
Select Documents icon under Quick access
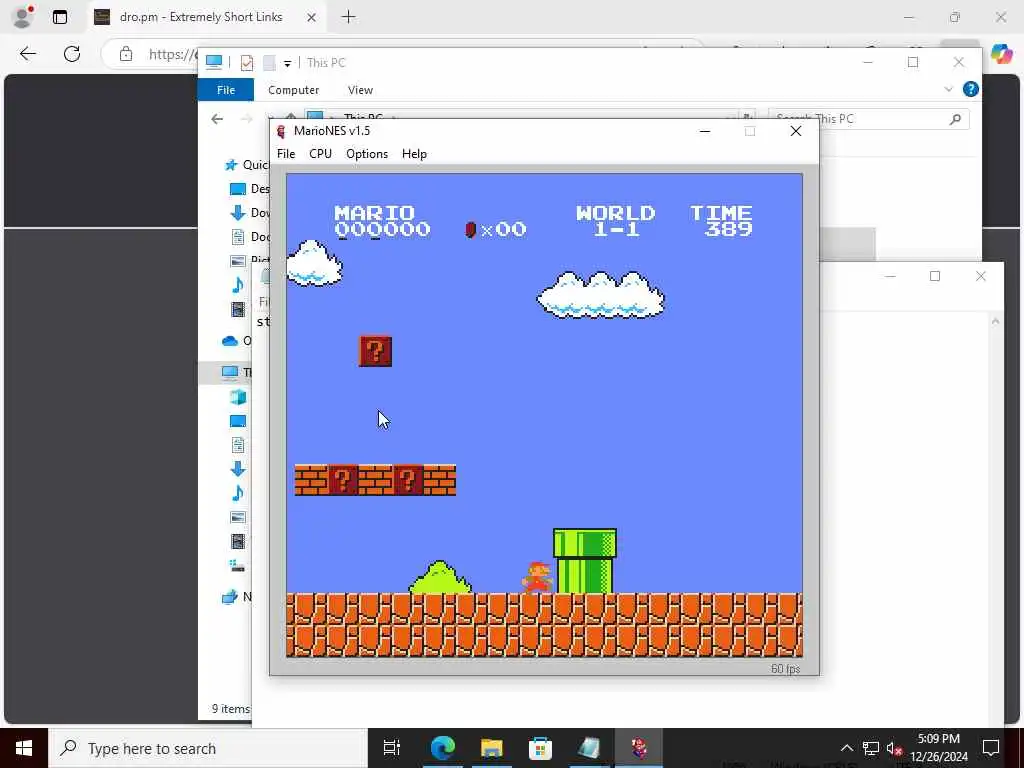(238, 236)
